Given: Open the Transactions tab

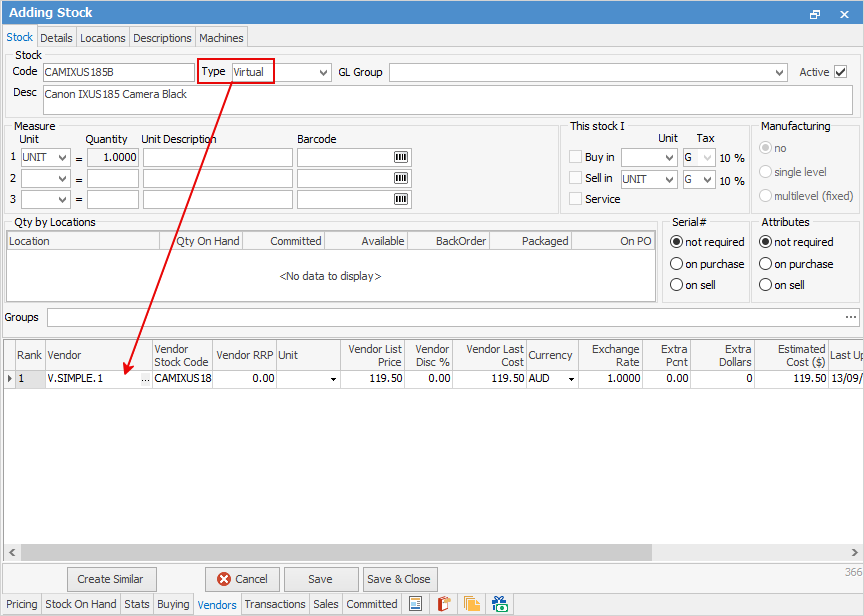Looking at the screenshot, I should [x=275, y=604].
